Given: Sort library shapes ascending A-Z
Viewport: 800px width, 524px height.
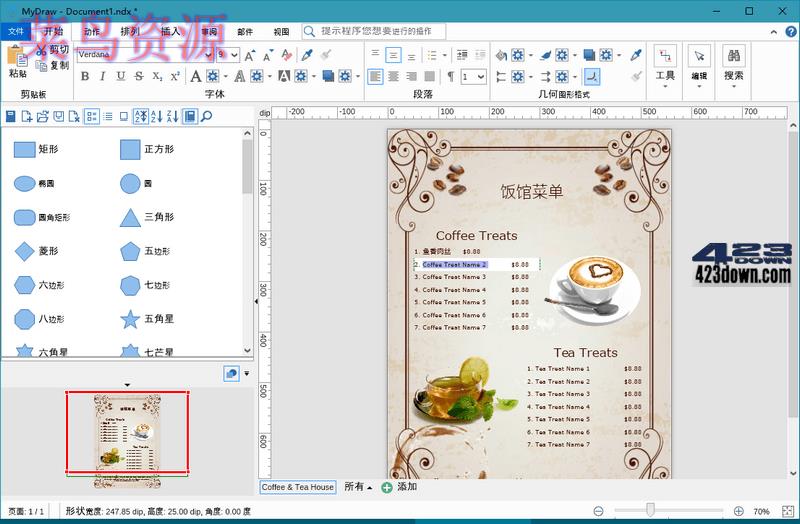Looking at the screenshot, I should coord(157,117).
